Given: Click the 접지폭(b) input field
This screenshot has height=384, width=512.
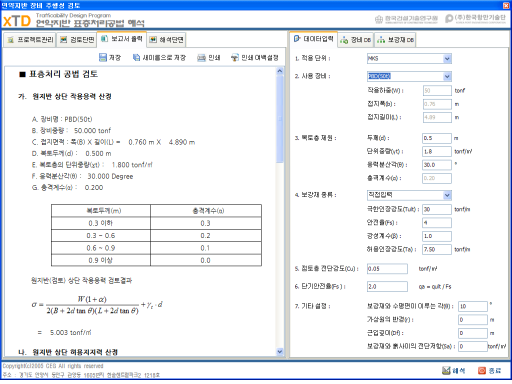Looking at the screenshot, I should click(437, 104).
